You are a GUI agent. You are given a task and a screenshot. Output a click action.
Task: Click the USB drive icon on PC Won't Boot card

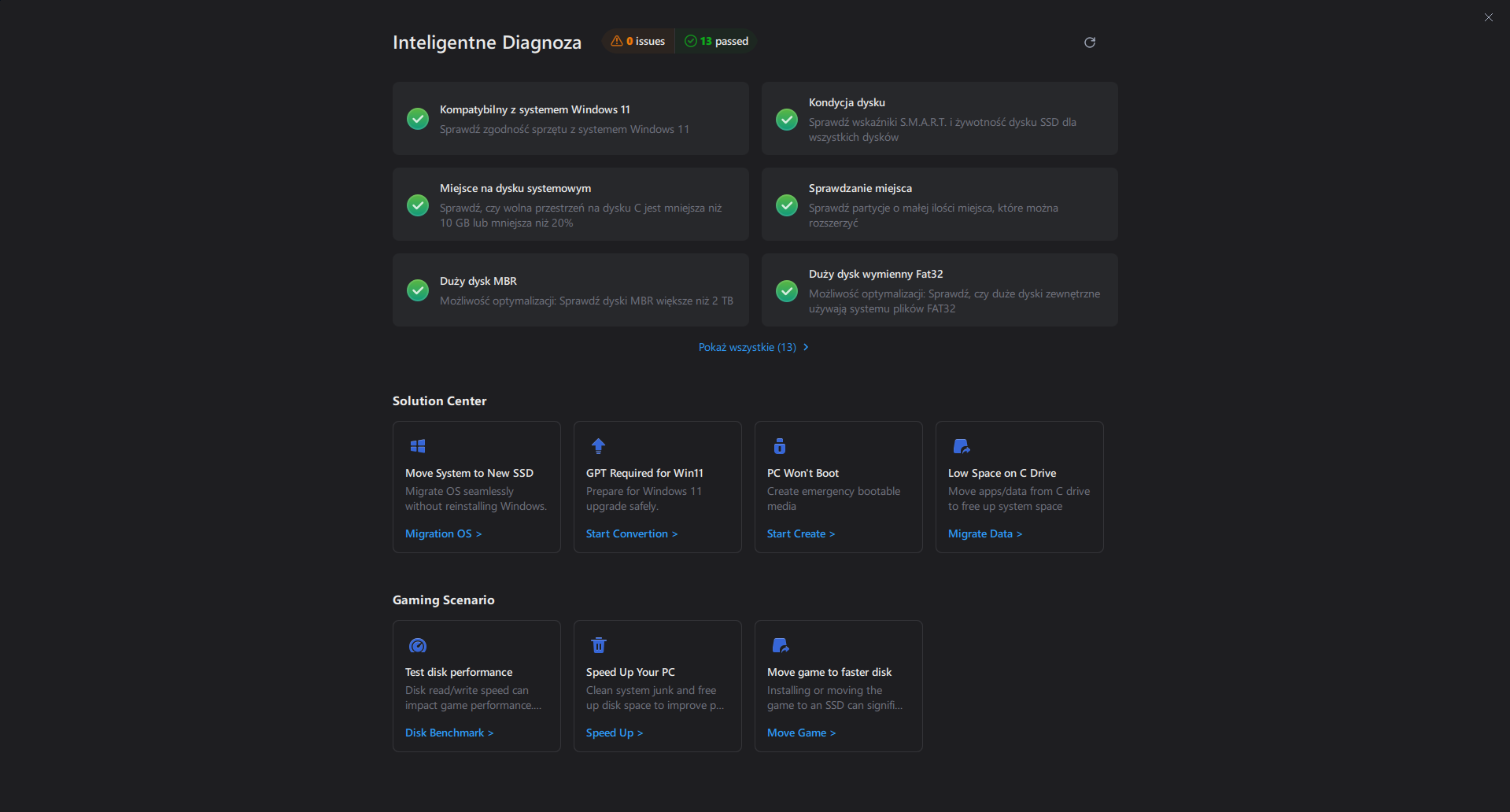pyautogui.click(x=780, y=446)
